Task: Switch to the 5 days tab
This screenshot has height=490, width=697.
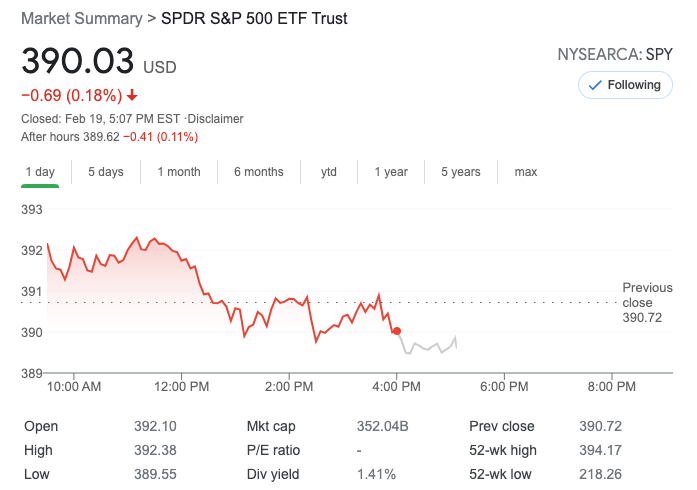Action: click(105, 172)
